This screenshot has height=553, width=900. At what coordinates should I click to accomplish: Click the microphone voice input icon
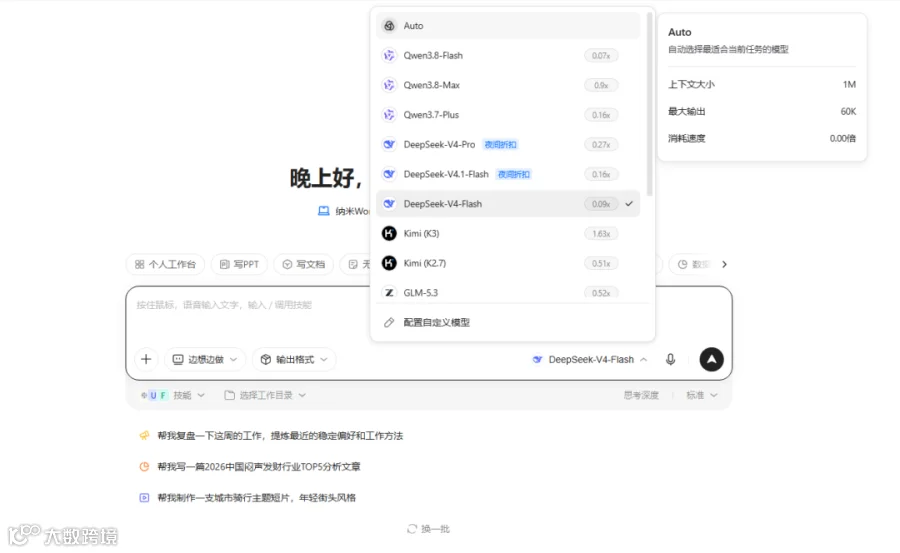pyautogui.click(x=670, y=359)
